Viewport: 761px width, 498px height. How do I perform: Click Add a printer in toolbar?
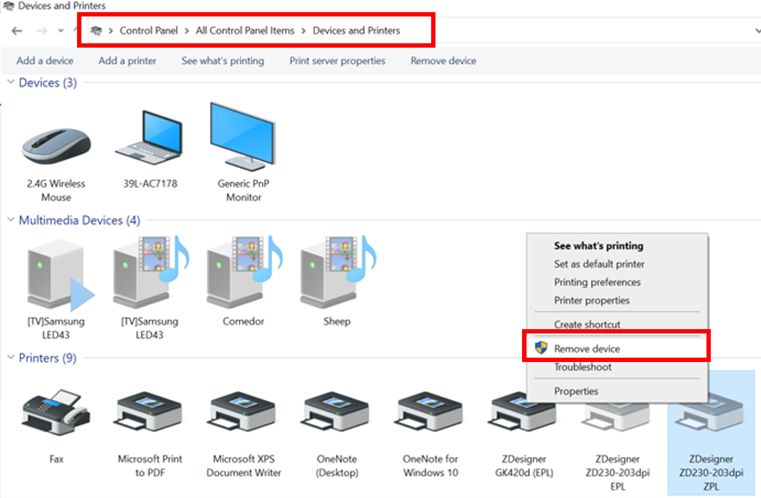(127, 61)
